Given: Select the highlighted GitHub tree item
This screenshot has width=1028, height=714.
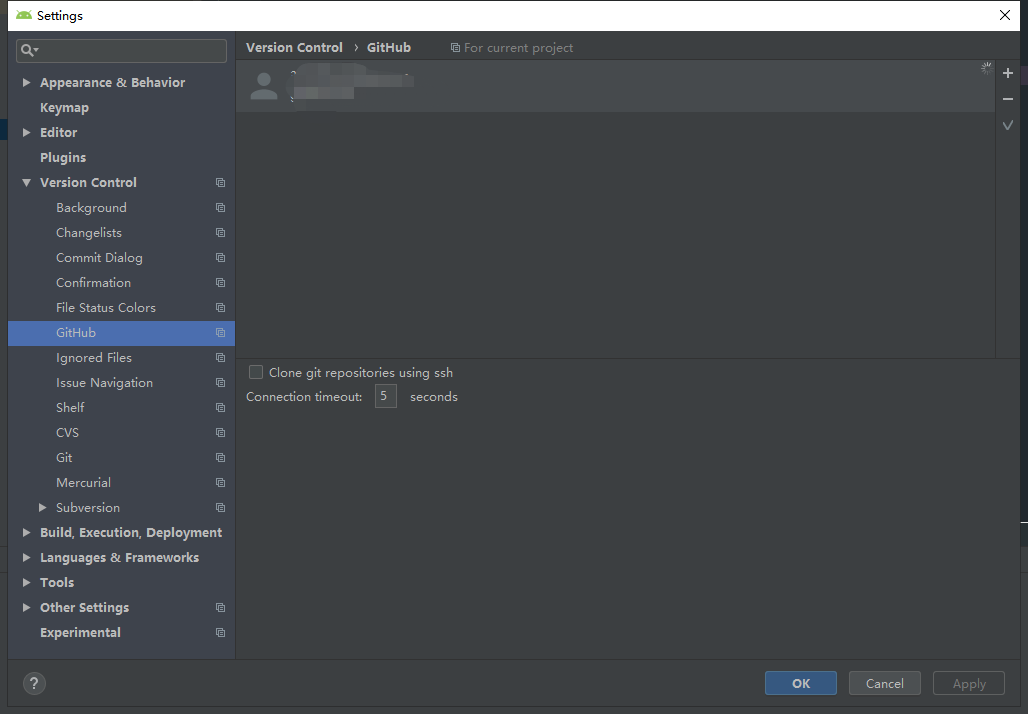Looking at the screenshot, I should coord(121,332).
